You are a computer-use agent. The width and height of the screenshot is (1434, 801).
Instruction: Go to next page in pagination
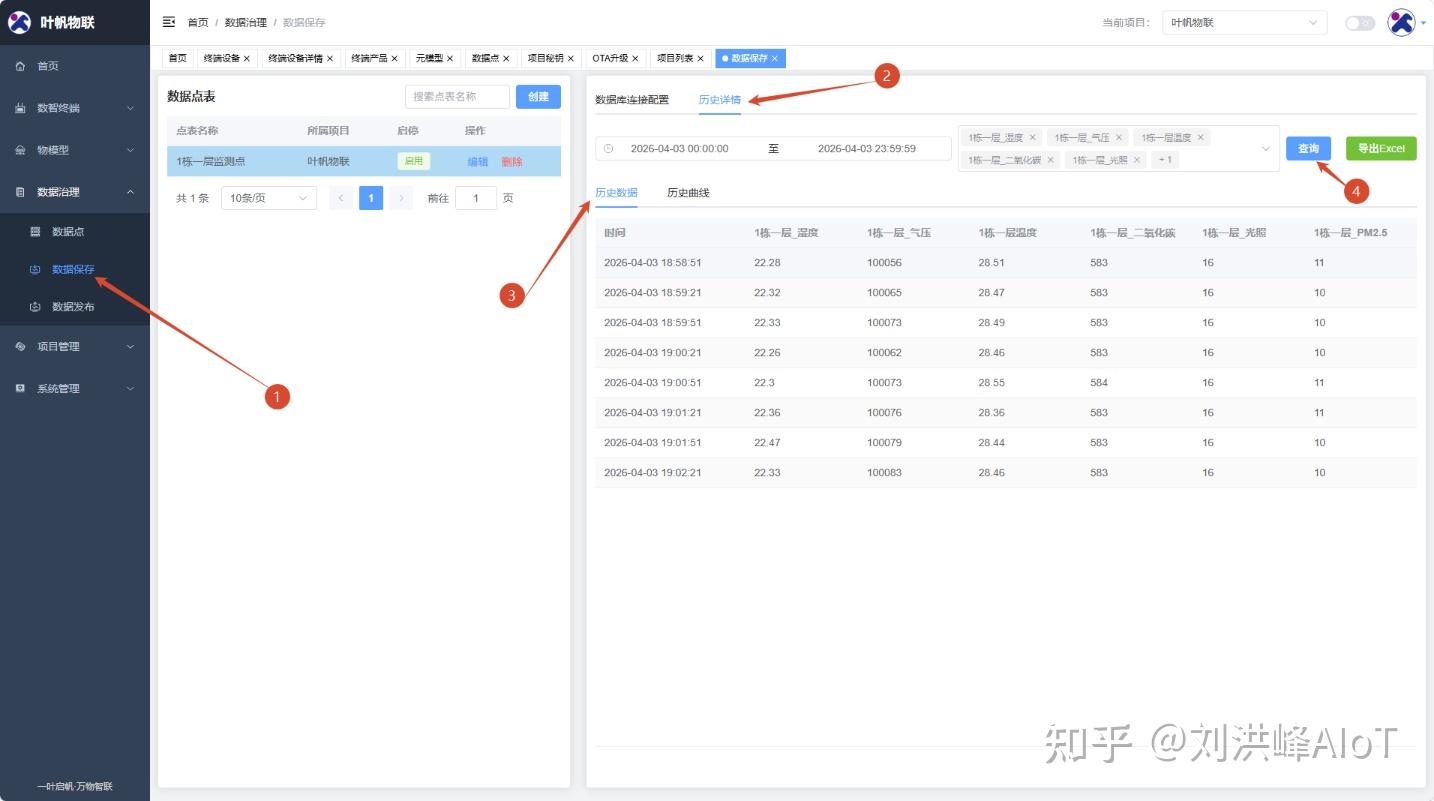(x=401, y=198)
